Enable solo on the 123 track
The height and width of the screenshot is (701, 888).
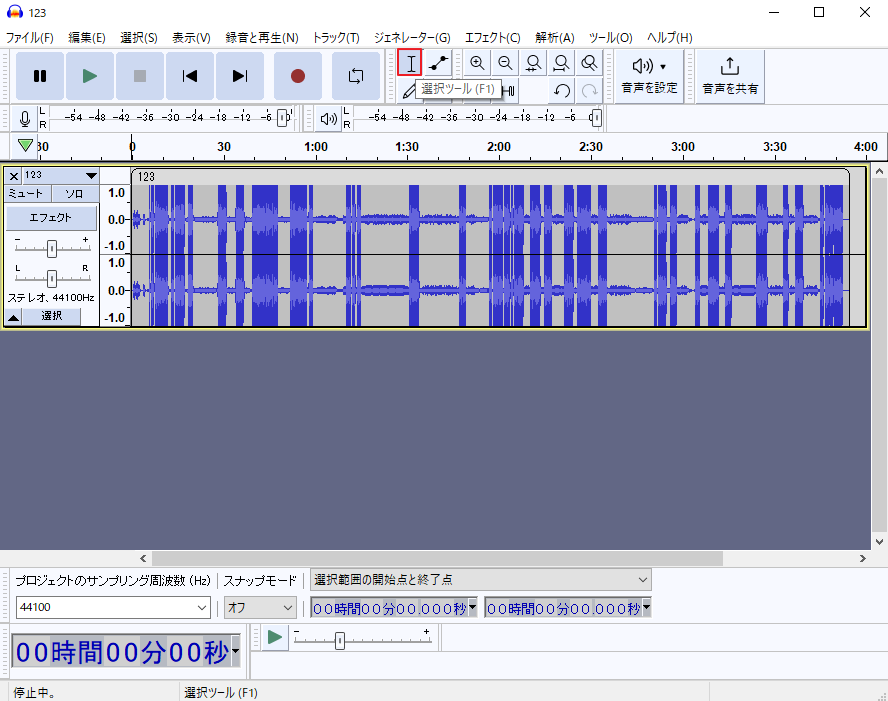point(72,193)
